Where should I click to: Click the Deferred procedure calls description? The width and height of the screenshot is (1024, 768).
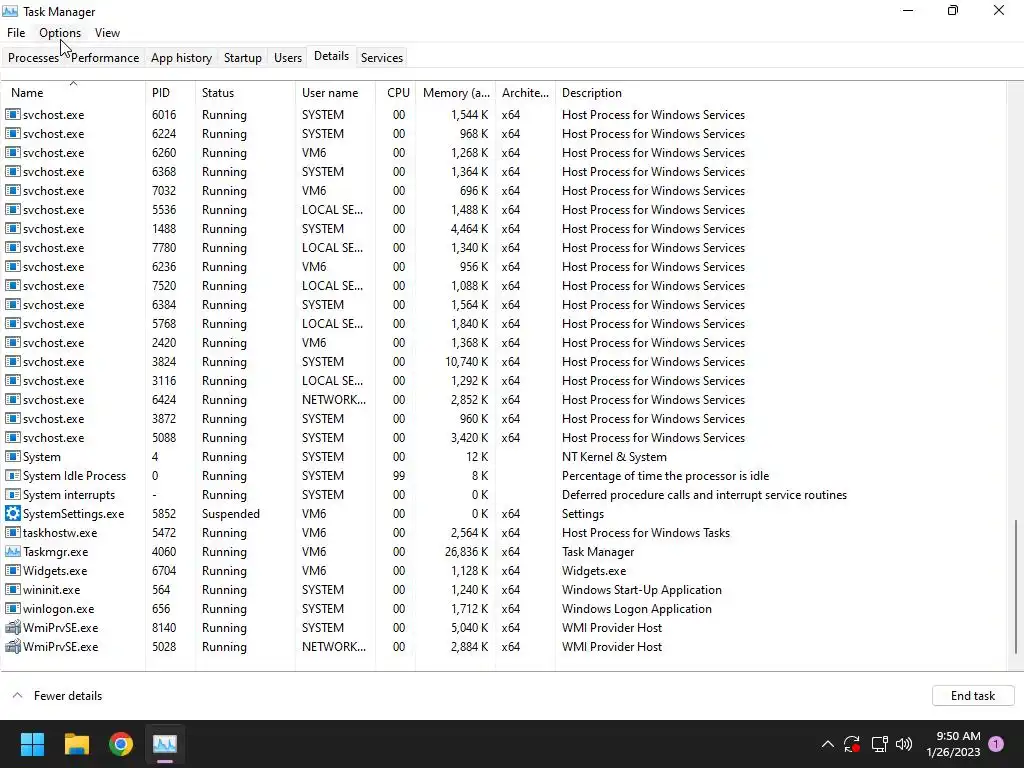(704, 494)
